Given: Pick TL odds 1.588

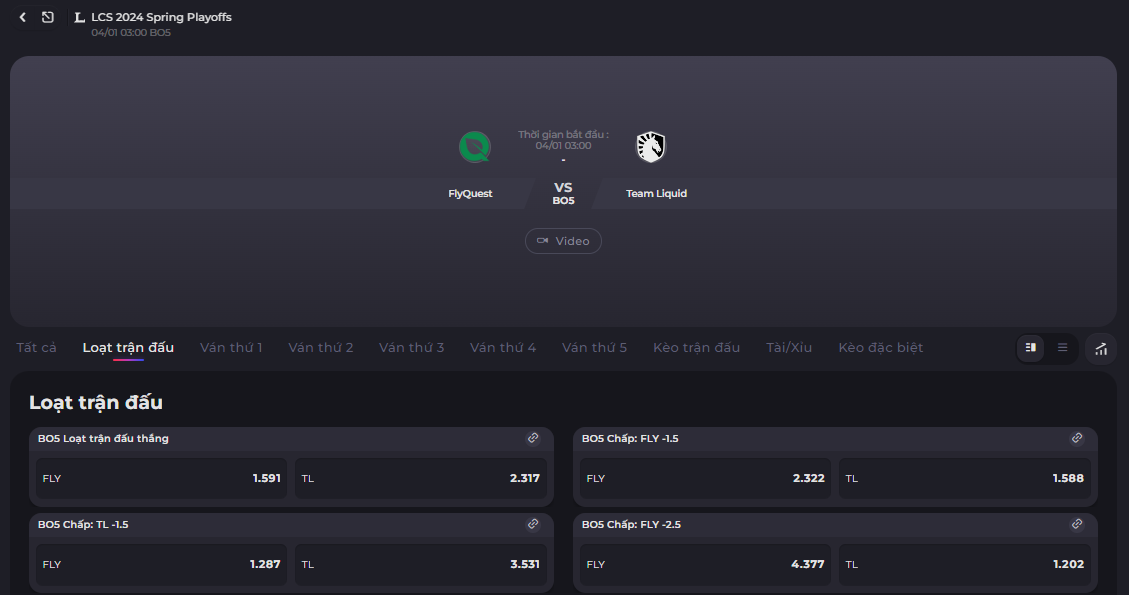Looking at the screenshot, I should [x=965, y=478].
